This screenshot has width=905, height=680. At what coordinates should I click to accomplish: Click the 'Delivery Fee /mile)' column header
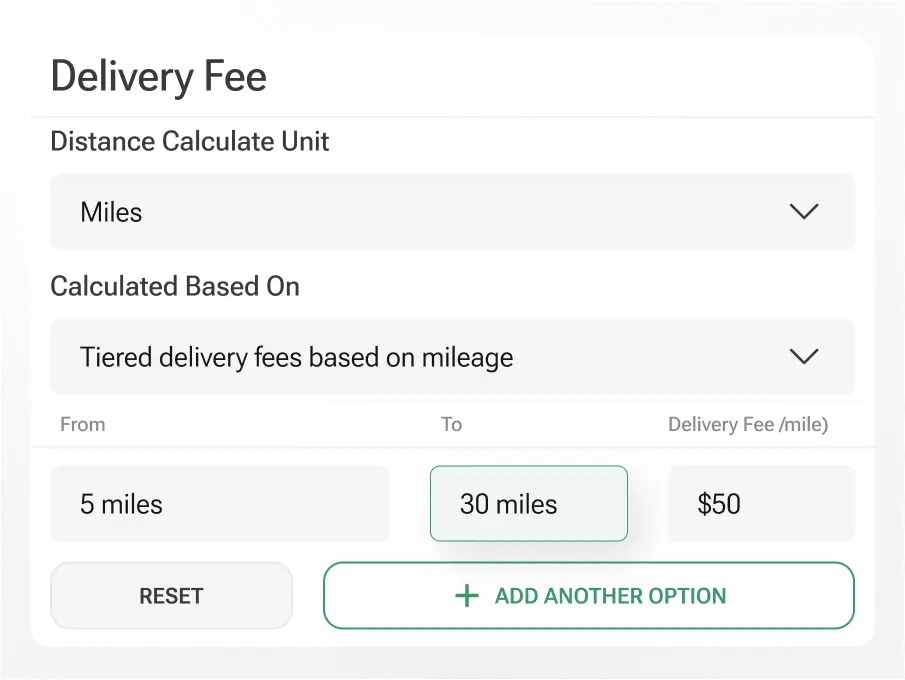point(748,424)
